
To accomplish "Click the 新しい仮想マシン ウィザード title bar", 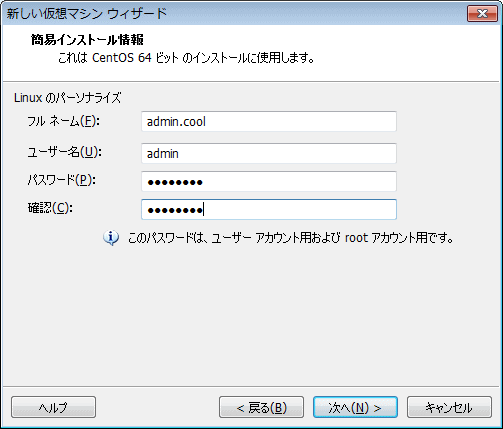I will pyautogui.click(x=233, y=14).
